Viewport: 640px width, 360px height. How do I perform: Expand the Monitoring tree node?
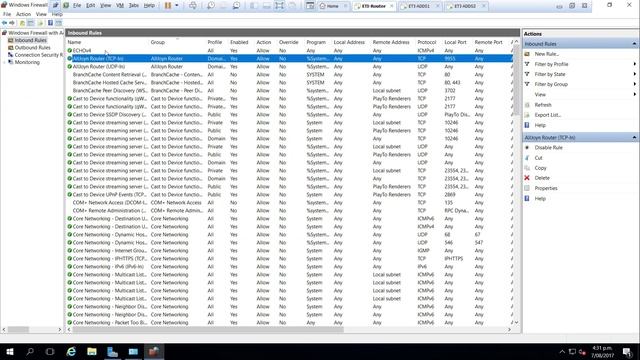coord(4,62)
